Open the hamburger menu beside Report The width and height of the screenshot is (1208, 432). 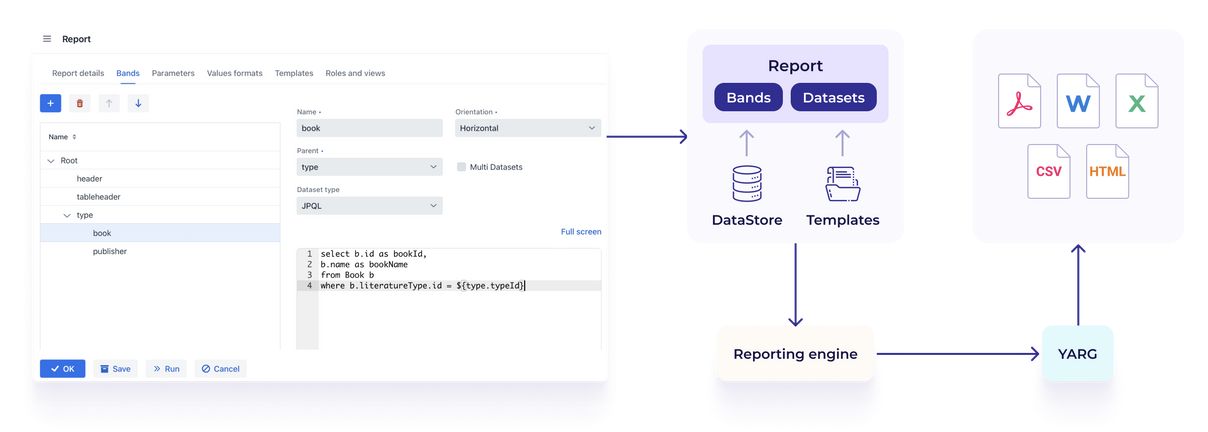pyautogui.click(x=47, y=39)
